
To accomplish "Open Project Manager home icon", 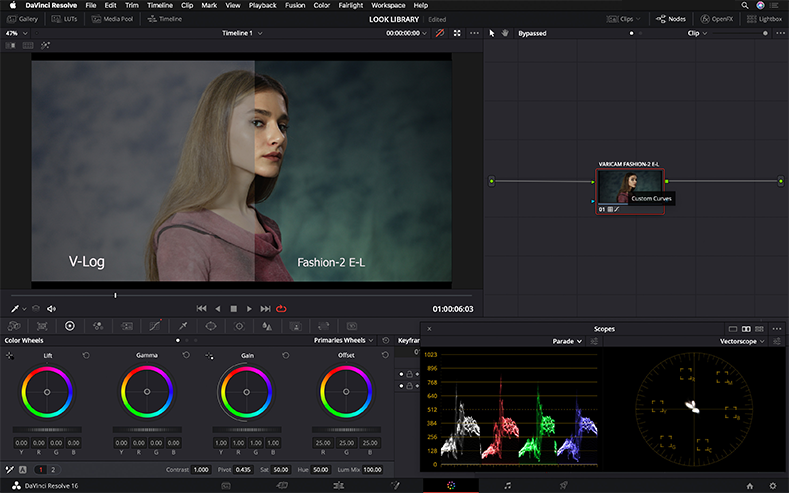I will [750, 486].
